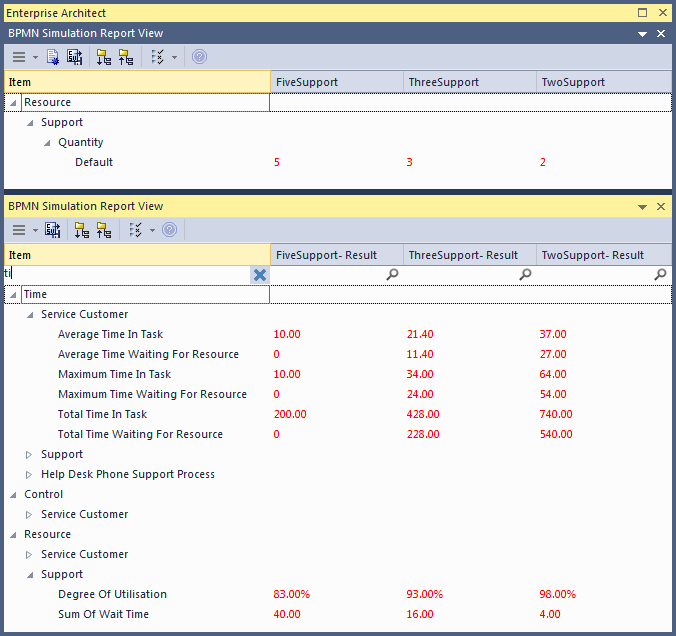
Task: Select the Degree Of Utilisation row
Action: 112,594
